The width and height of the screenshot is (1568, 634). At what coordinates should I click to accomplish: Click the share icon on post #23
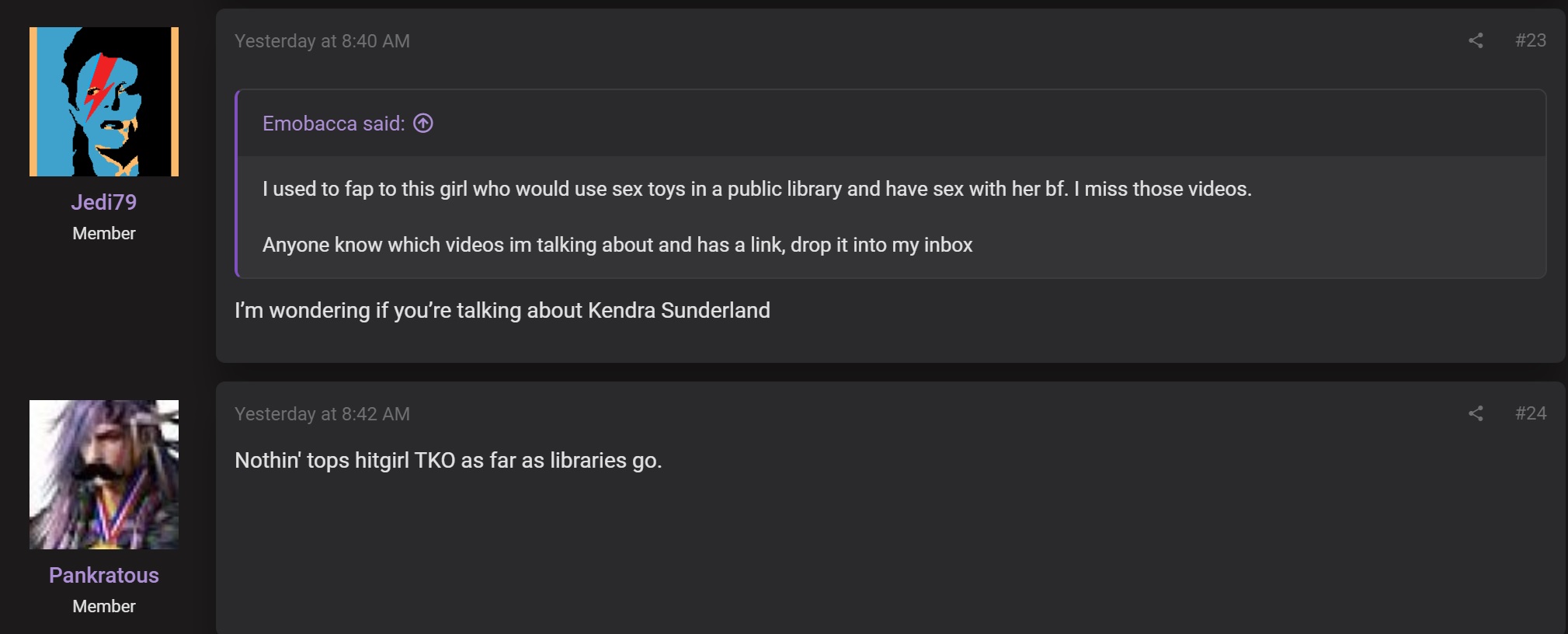click(1476, 40)
